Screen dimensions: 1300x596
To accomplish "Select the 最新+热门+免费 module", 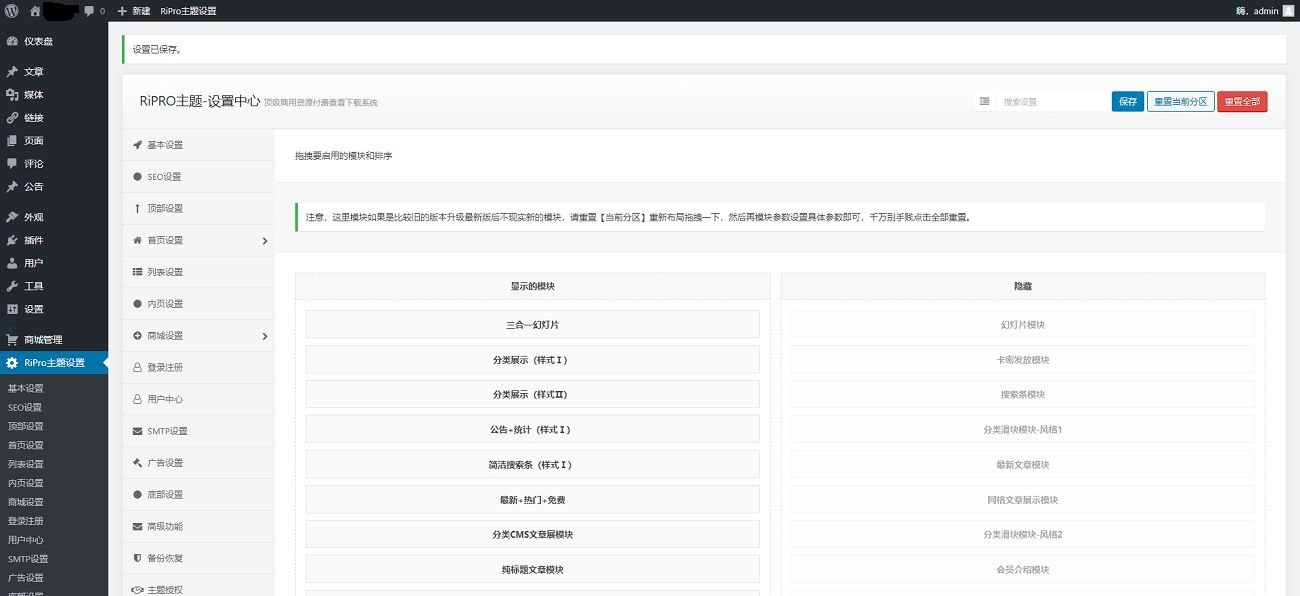I will (x=533, y=499).
